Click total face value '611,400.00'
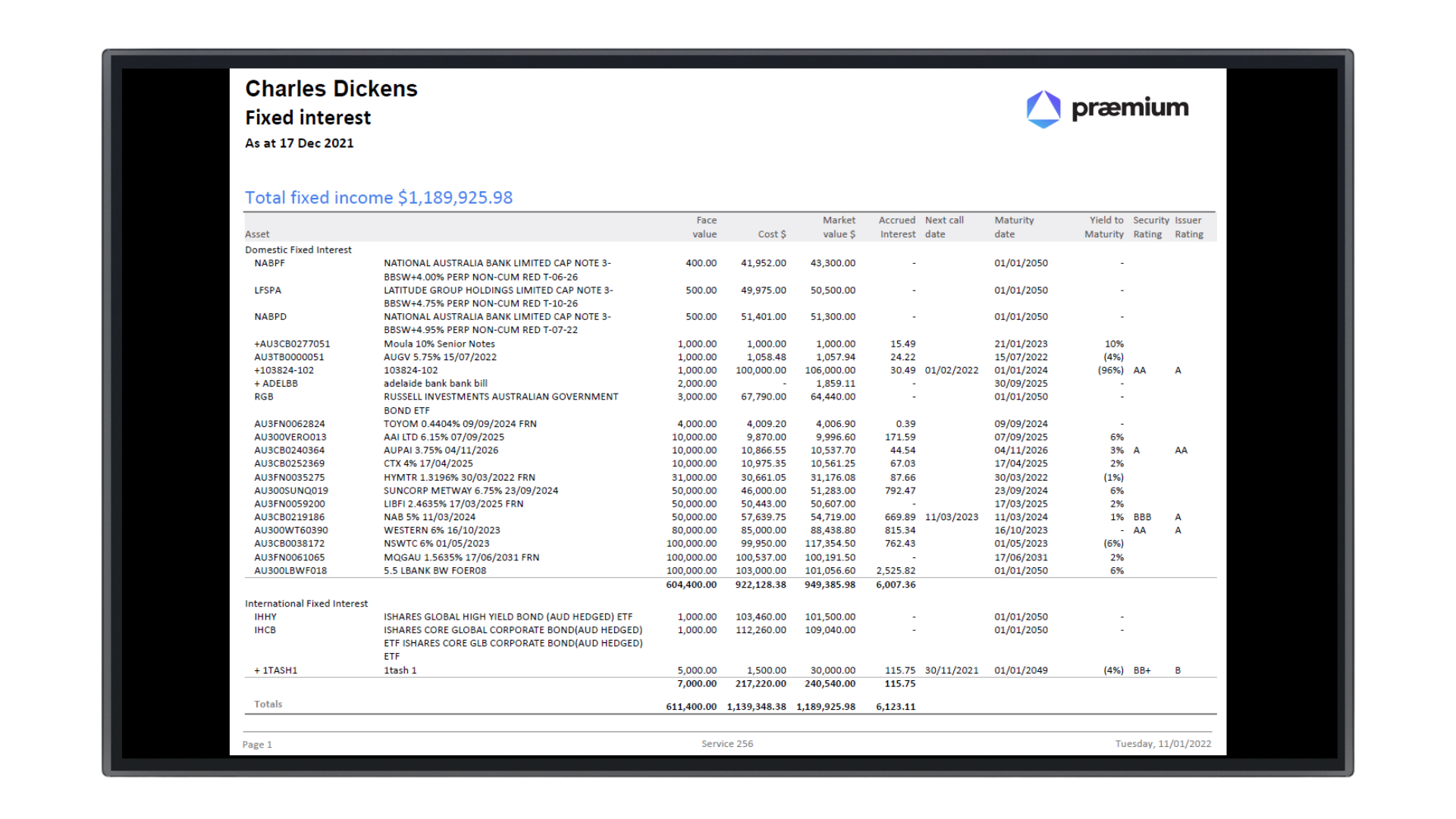Image resolution: width=1456 pixels, height=819 pixels. click(692, 707)
